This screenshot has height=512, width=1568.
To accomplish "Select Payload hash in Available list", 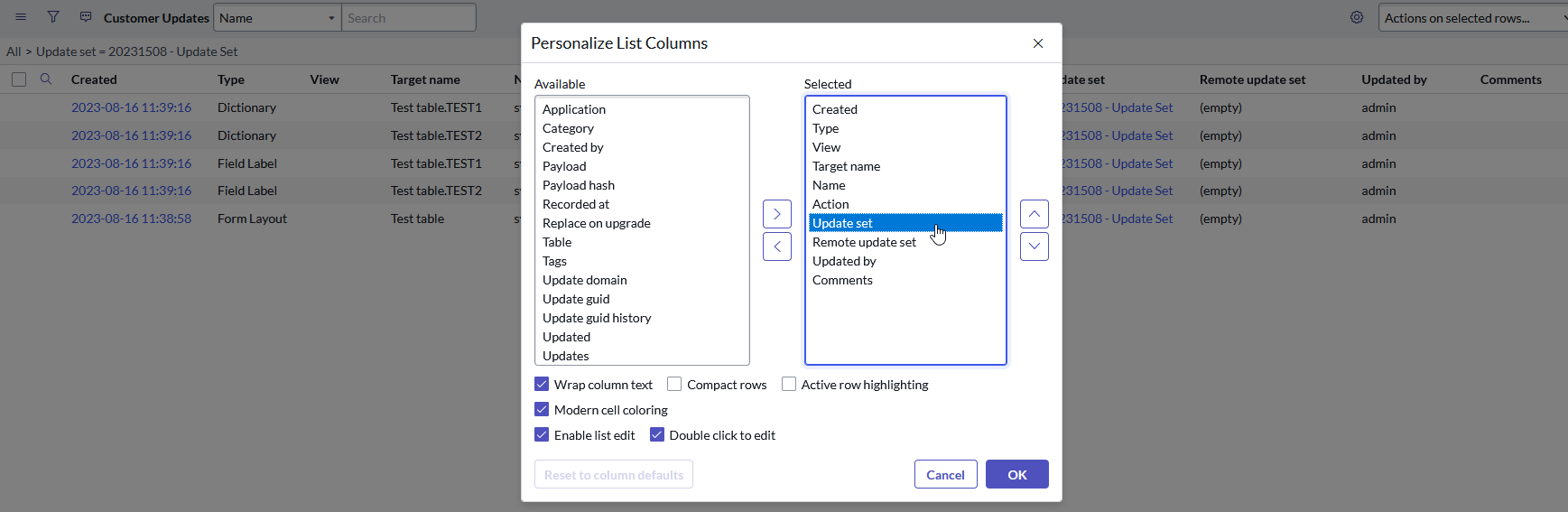I will [x=642, y=185].
